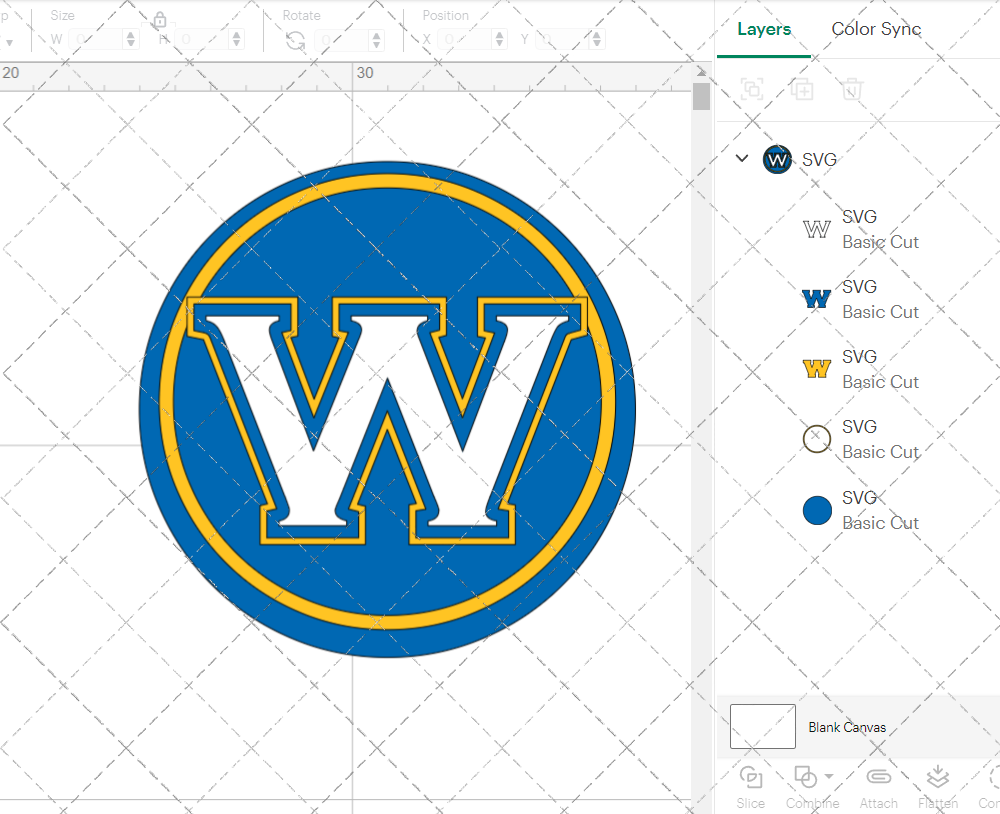Select the white W outline layer
Screen dimensions: 1000x814
click(861, 229)
